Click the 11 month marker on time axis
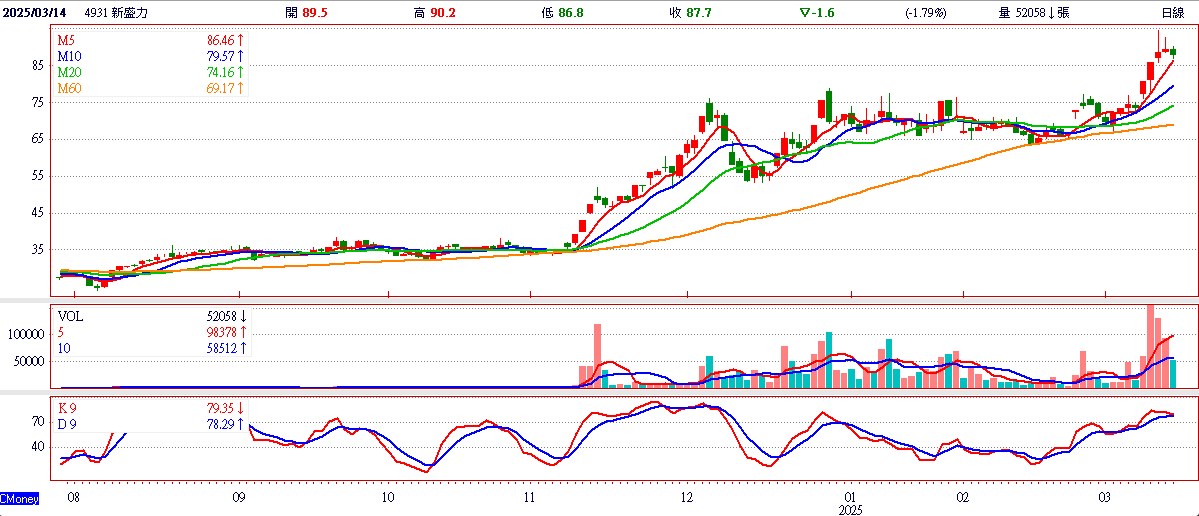Screen dimensions: 1199x516 (x=531, y=498)
